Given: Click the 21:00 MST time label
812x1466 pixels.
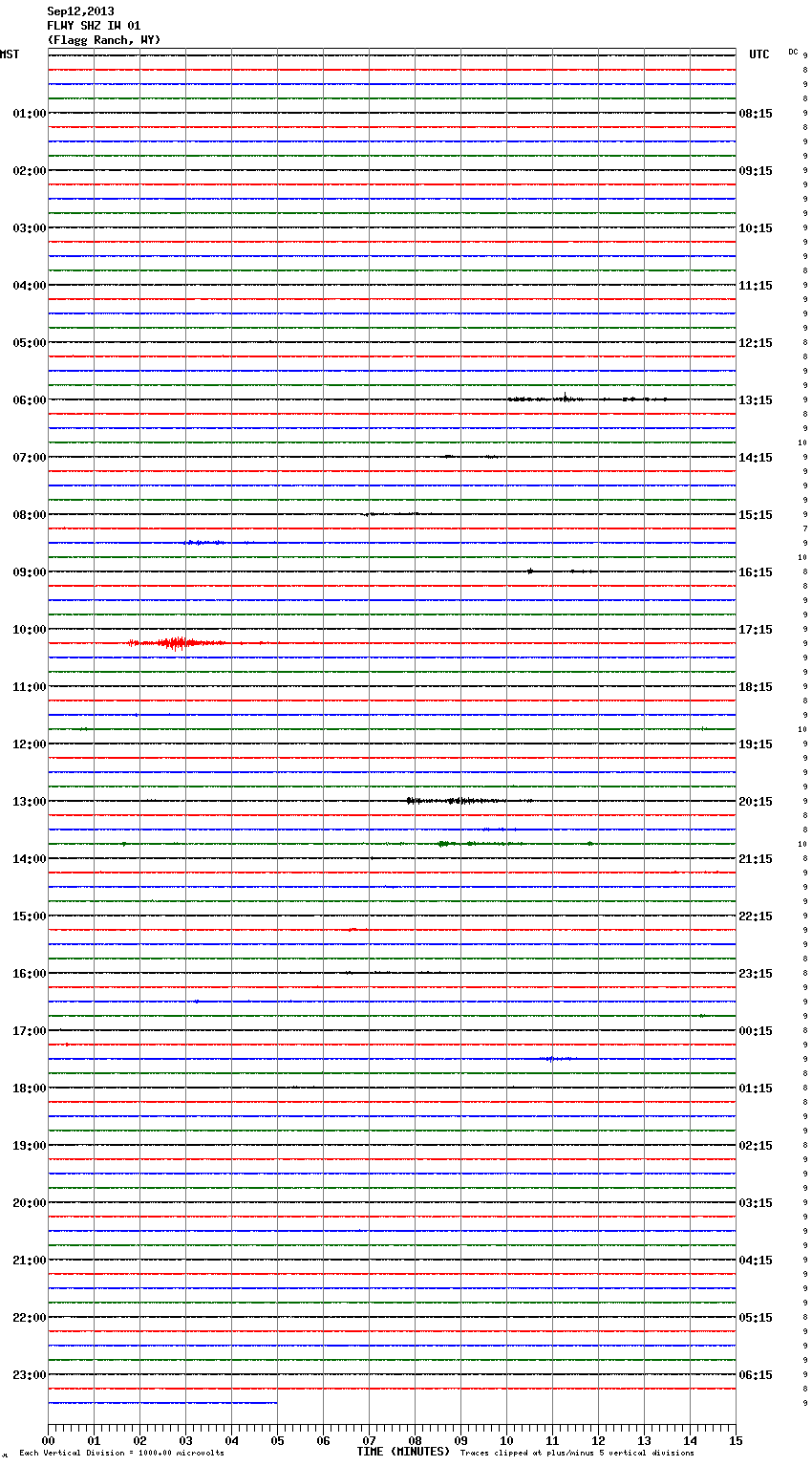Looking at the screenshot, I should pos(30,1261).
